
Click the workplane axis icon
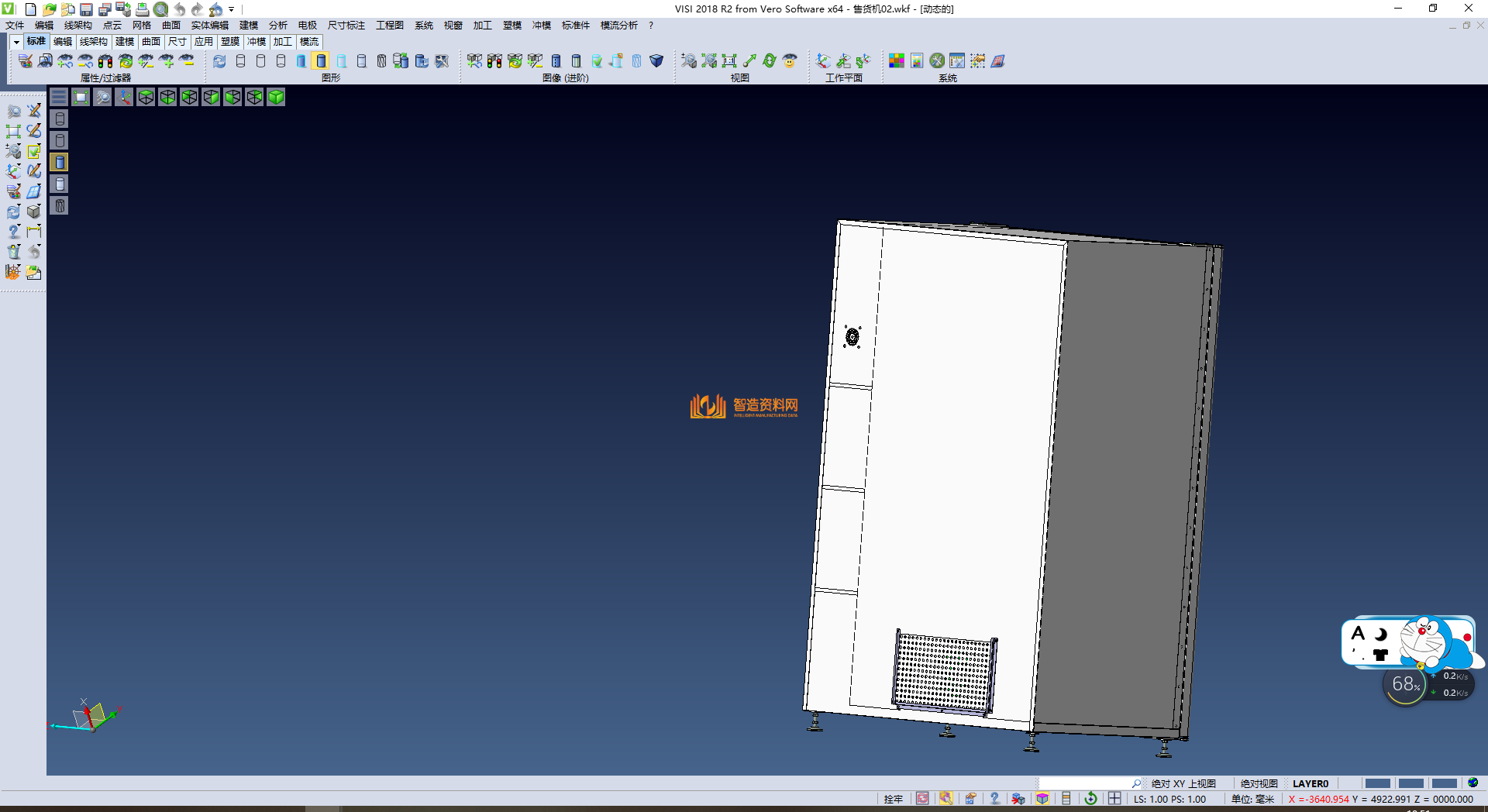point(823,60)
